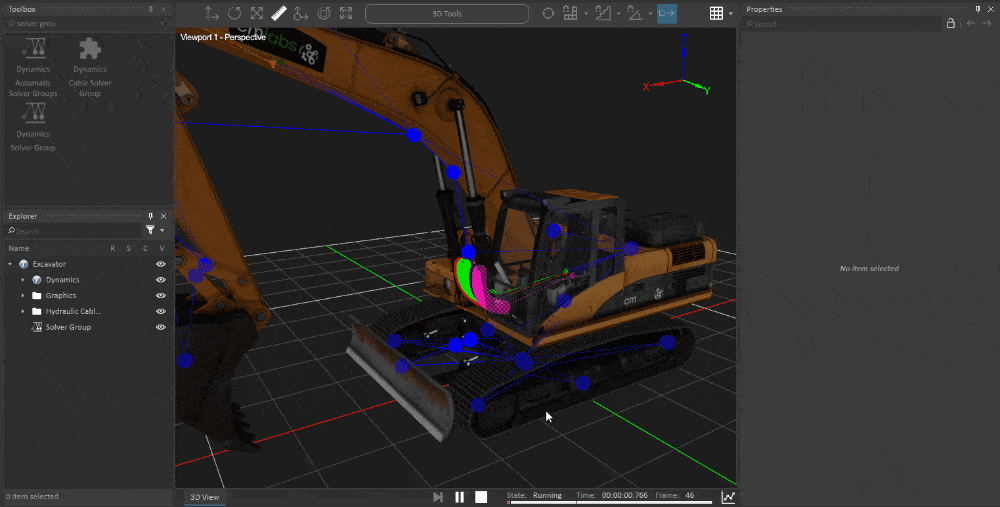Select Dynamics Cable Solver Group toolbox item
The height and width of the screenshot is (507, 1000).
click(x=90, y=67)
